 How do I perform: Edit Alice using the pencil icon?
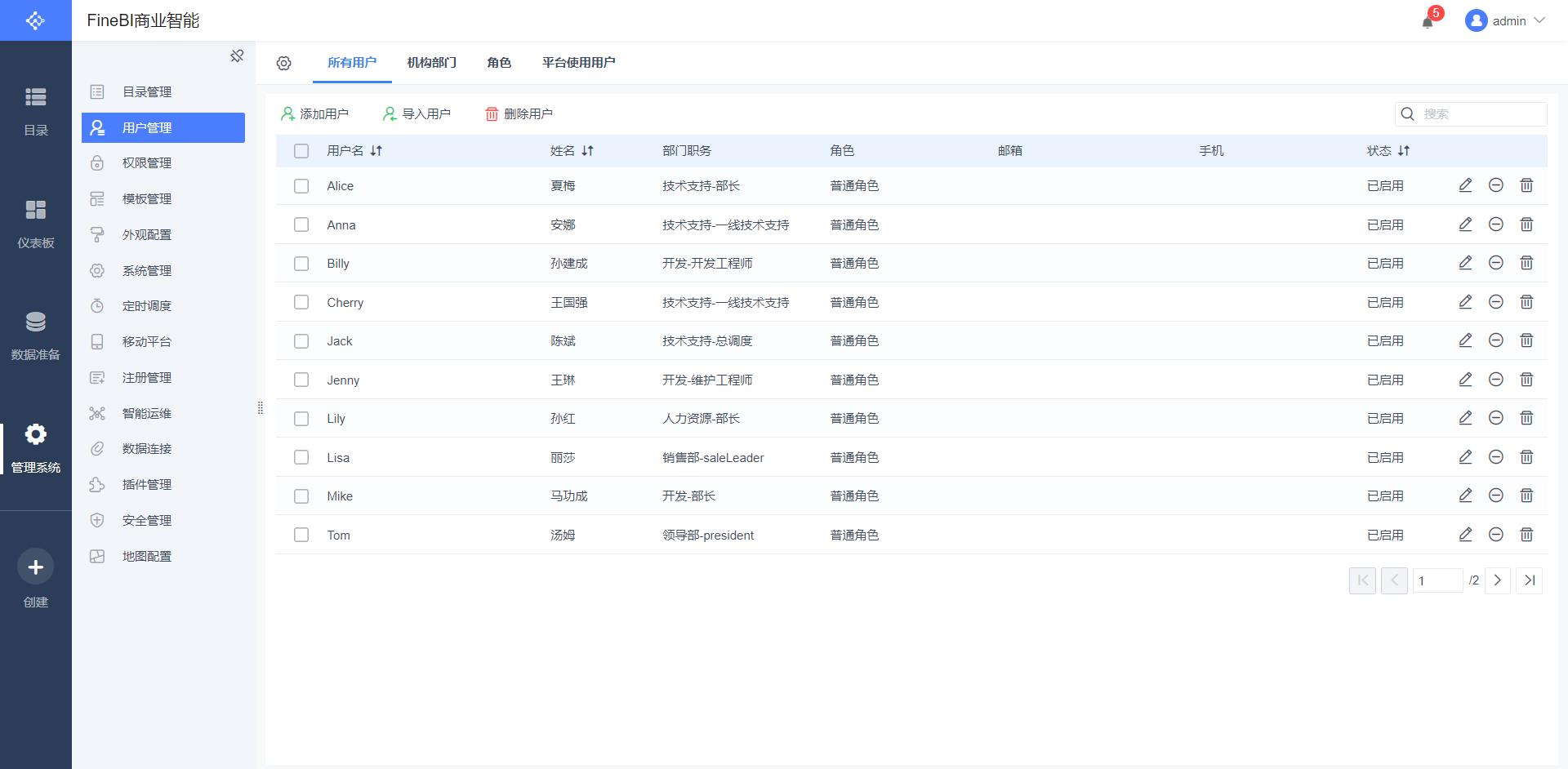click(x=1465, y=185)
